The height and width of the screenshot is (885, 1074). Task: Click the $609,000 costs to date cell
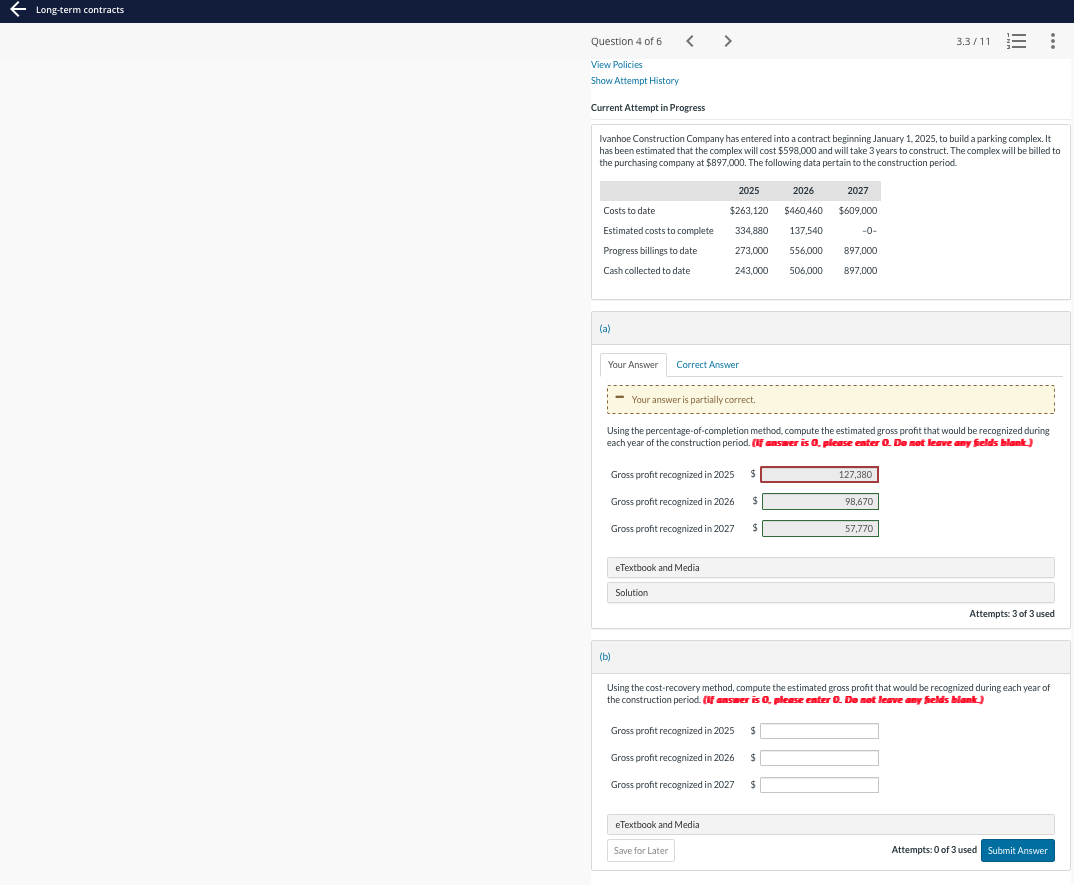(x=858, y=210)
